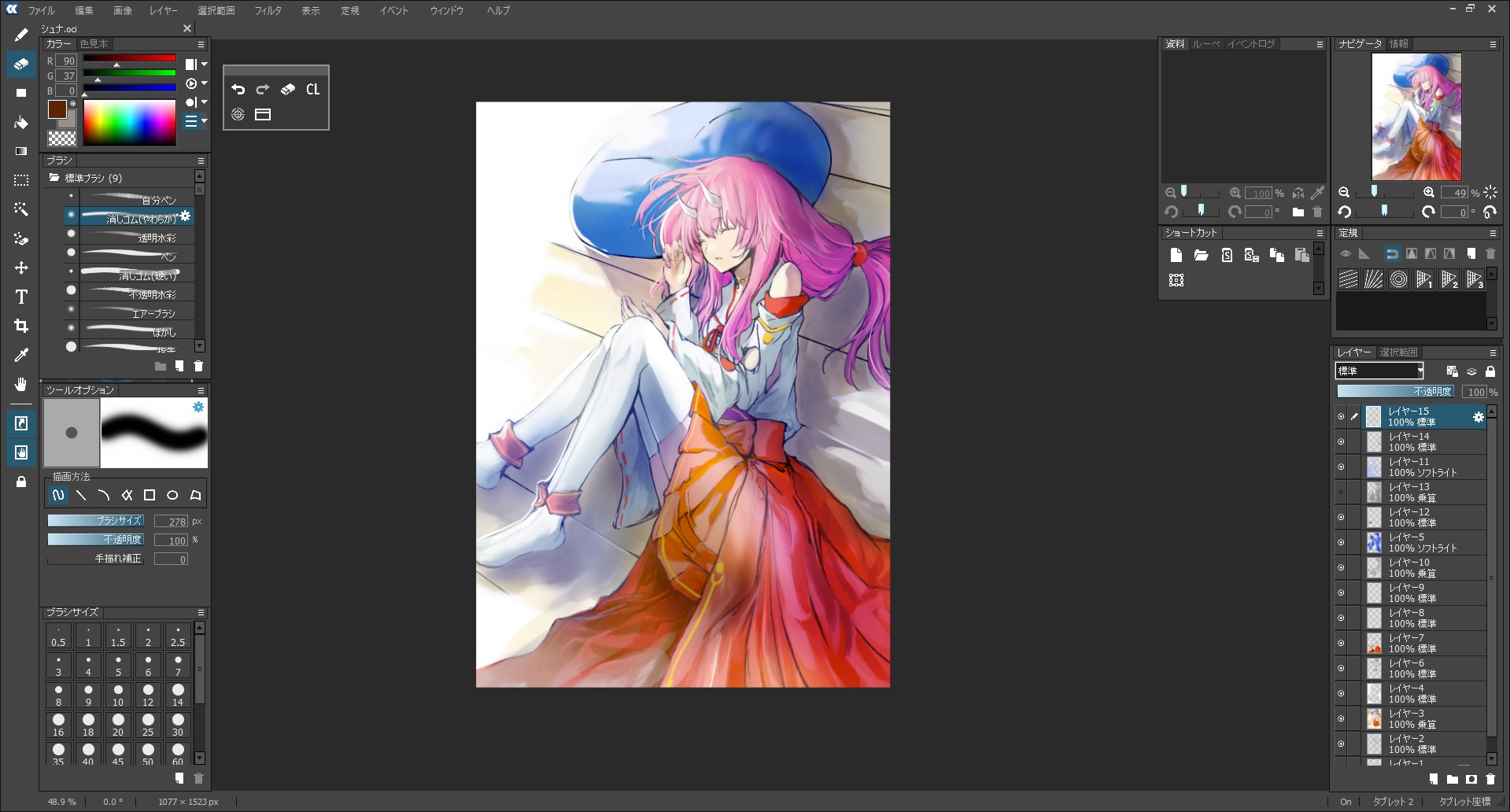Screen dimensions: 1510x812
Task: Choose brush size preset 10
Action: [118, 696]
